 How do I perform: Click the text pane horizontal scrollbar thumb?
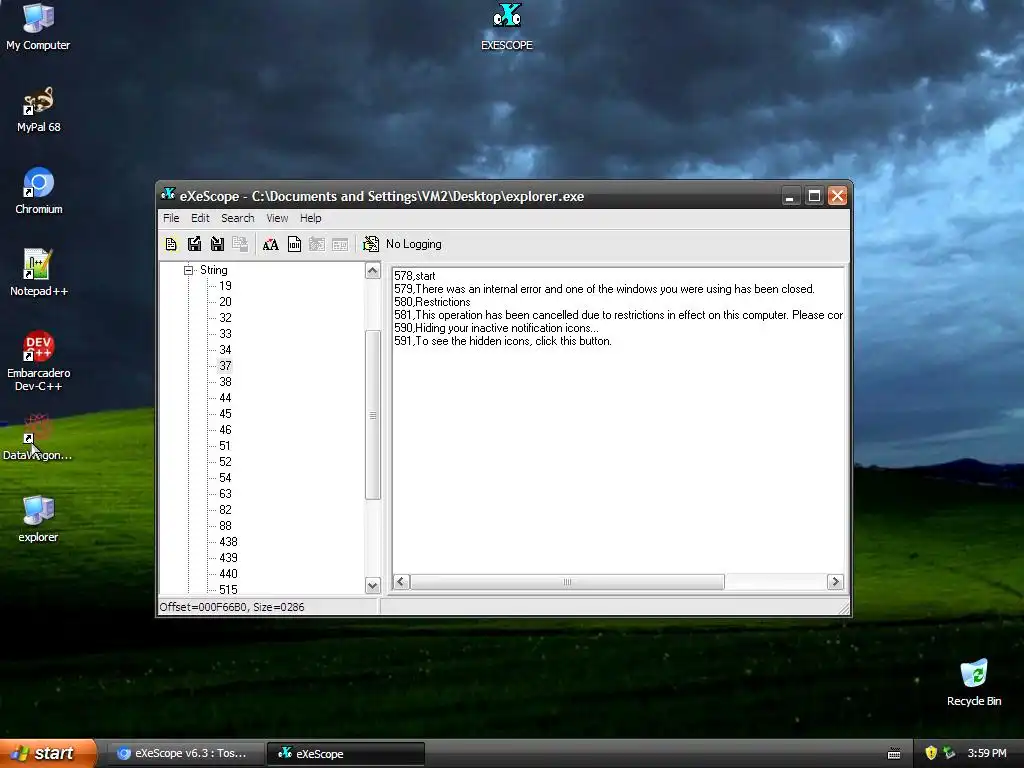(568, 582)
